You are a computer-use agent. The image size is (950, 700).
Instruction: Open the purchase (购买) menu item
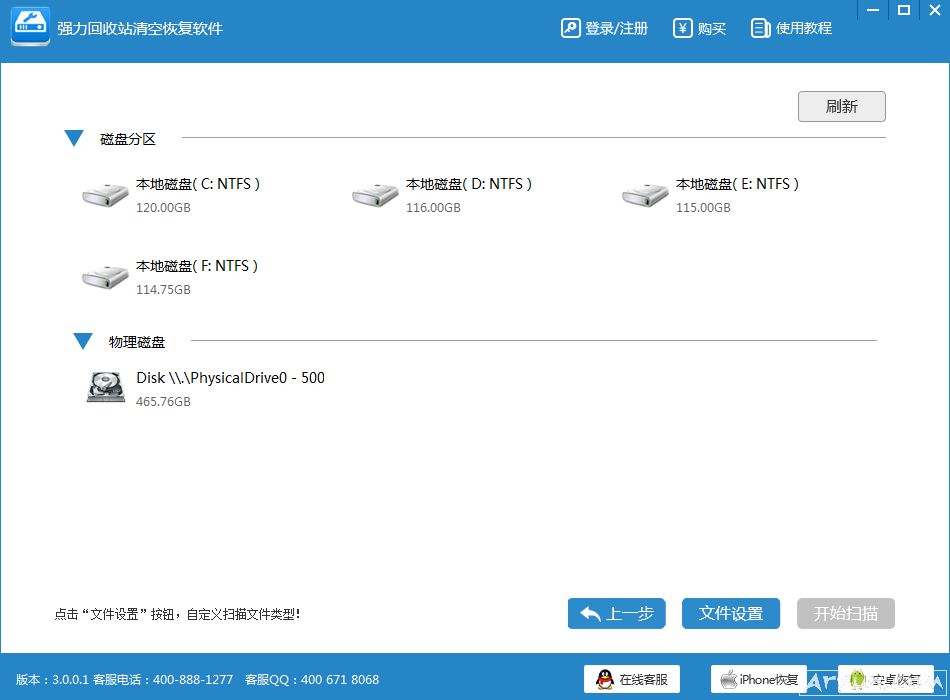[x=699, y=28]
